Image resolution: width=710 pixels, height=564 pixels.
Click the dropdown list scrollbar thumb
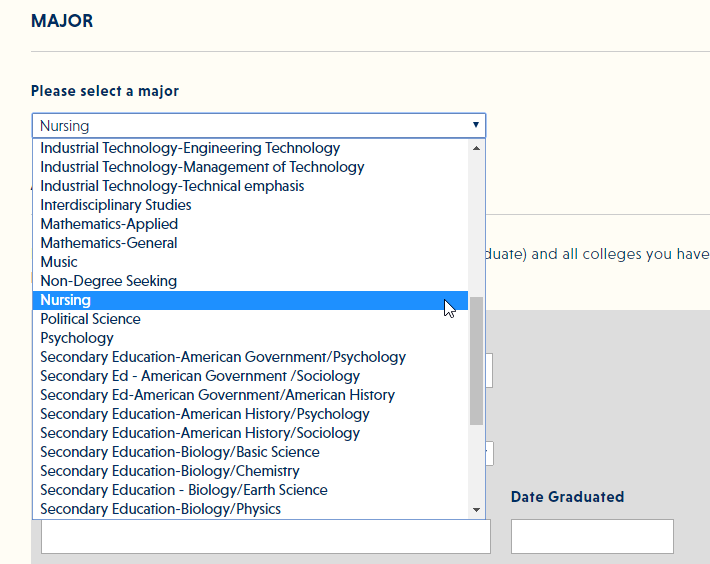(476, 360)
